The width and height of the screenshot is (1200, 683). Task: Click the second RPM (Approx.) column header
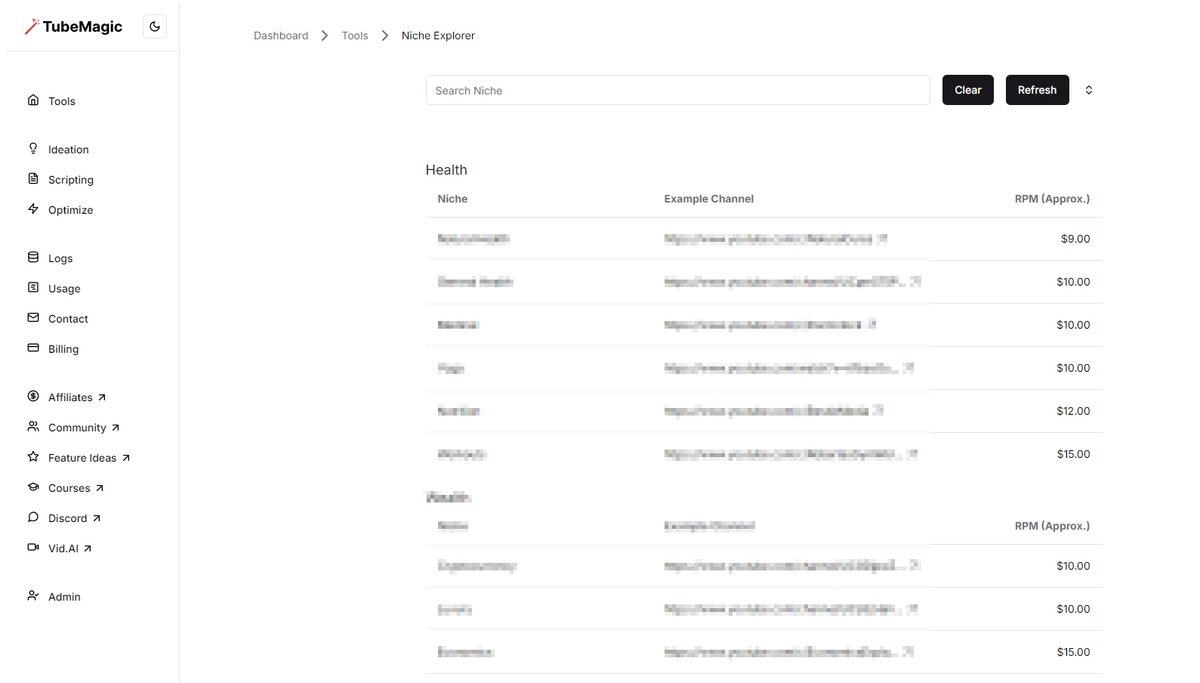(x=1052, y=526)
